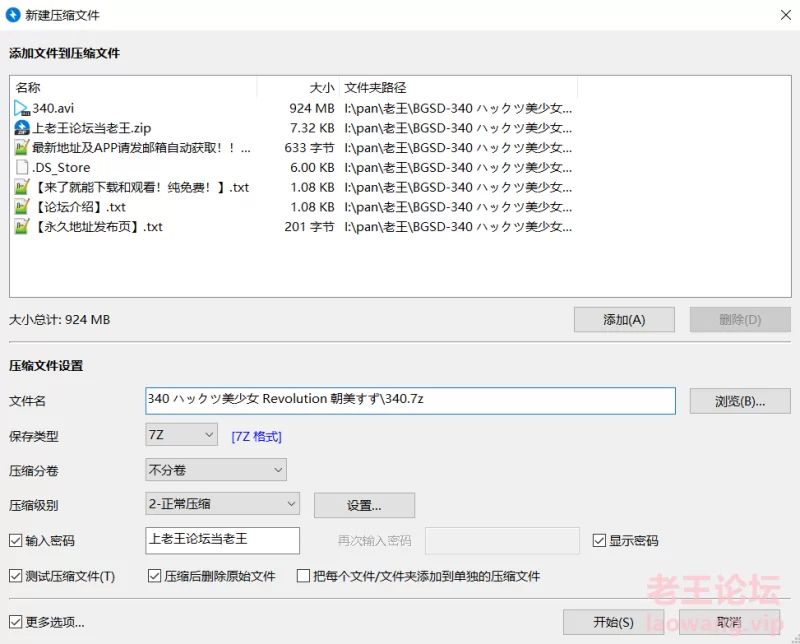Select the file name 【论坛介绍】.txt
This screenshot has height=644, width=800.
(x=79, y=207)
